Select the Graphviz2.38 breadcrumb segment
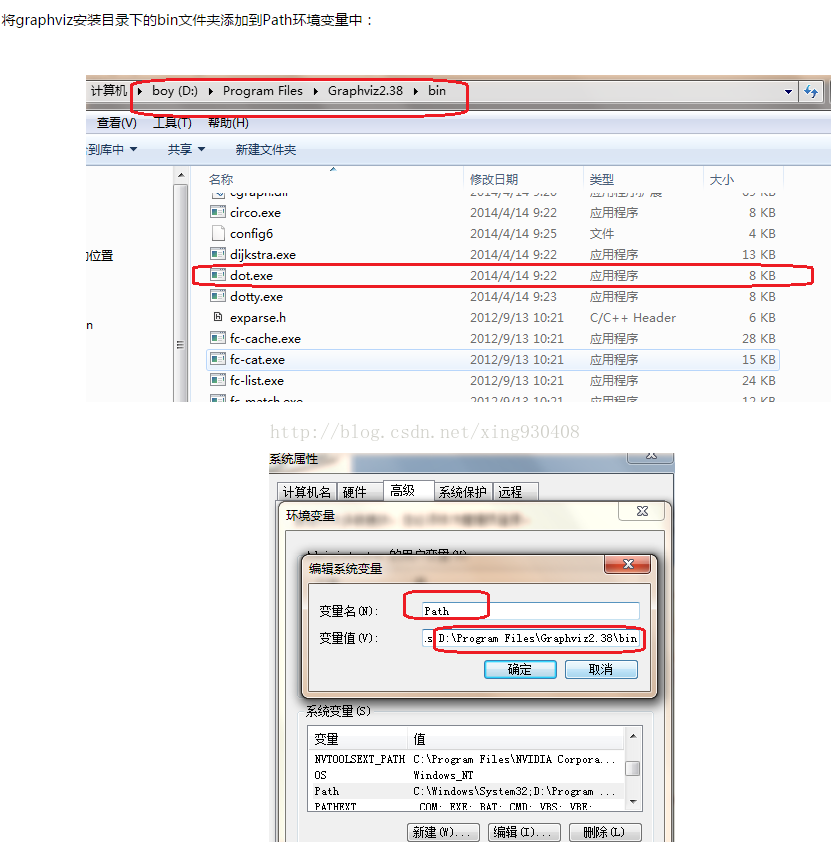 [x=365, y=91]
